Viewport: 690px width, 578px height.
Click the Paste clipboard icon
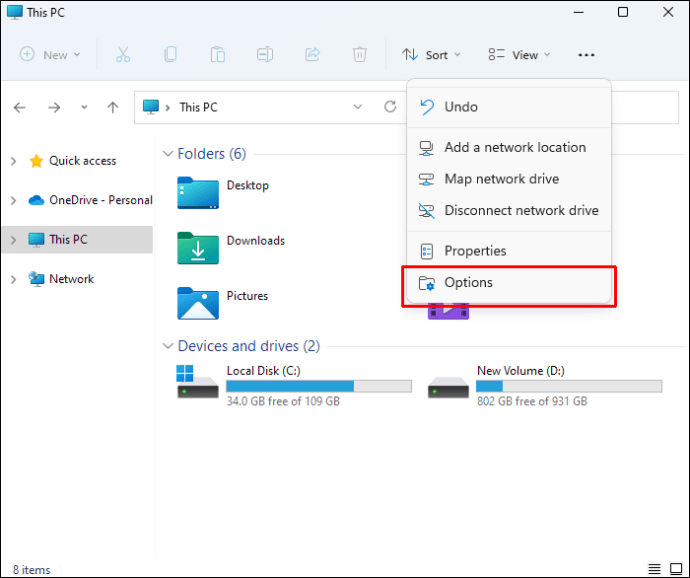tap(218, 55)
